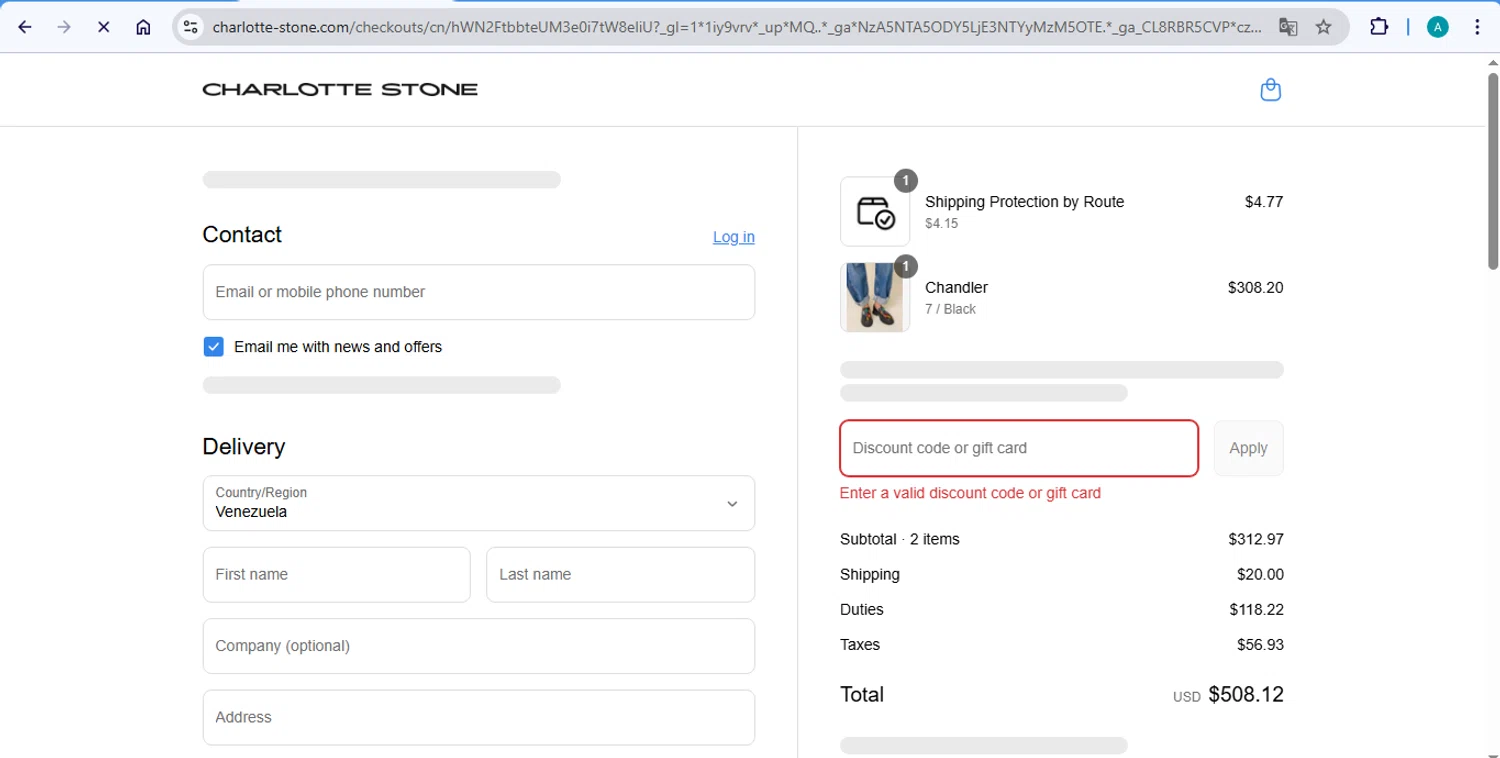Click the Discount code or gift card field
This screenshot has height=758, width=1500.
click(x=1019, y=448)
